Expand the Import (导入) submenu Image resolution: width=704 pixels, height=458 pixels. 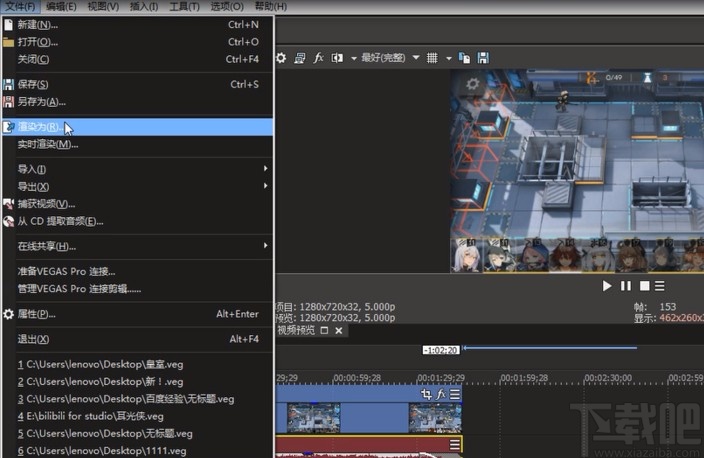pyautogui.click(x=32, y=169)
